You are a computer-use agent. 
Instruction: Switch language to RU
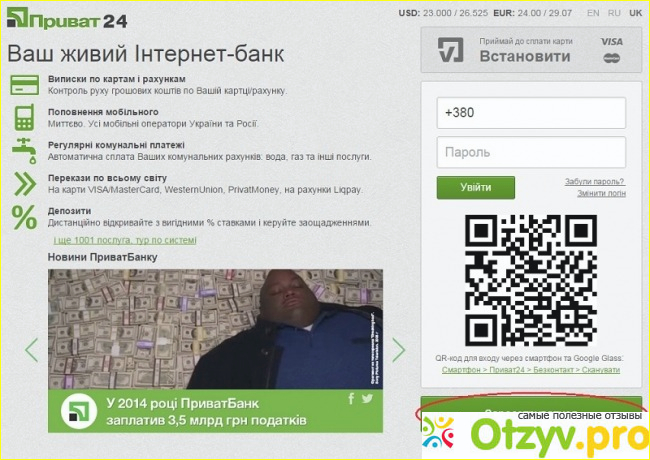coord(614,13)
